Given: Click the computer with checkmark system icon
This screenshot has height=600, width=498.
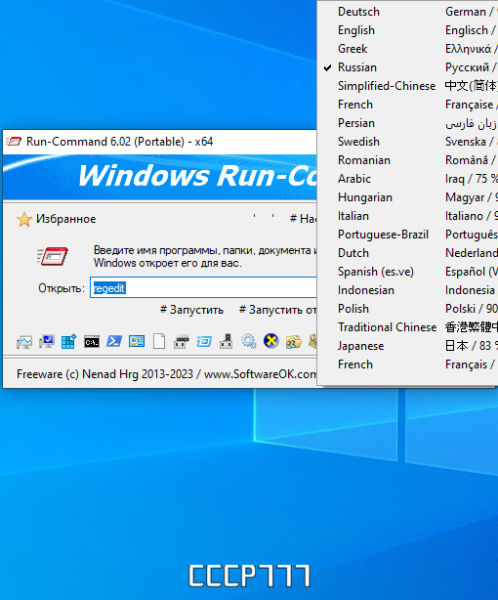Looking at the screenshot, I should pos(46,341).
